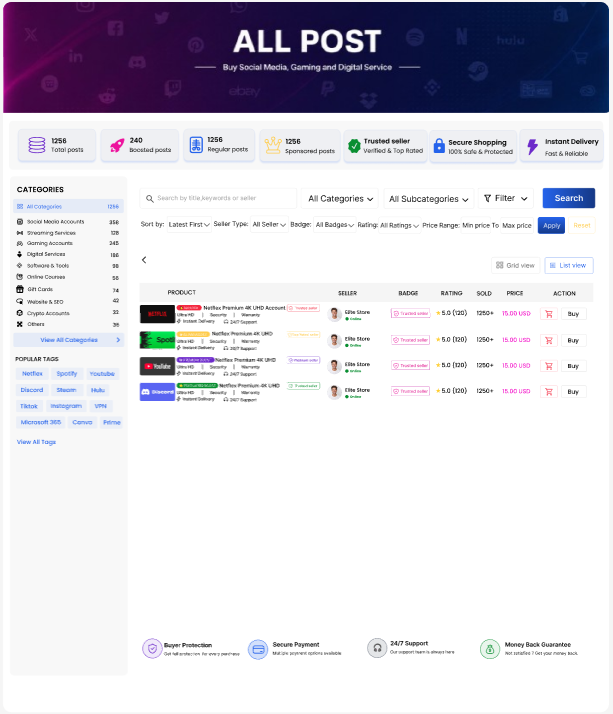Expand View All Categories
The height and width of the screenshot is (714, 613).
coord(69,340)
